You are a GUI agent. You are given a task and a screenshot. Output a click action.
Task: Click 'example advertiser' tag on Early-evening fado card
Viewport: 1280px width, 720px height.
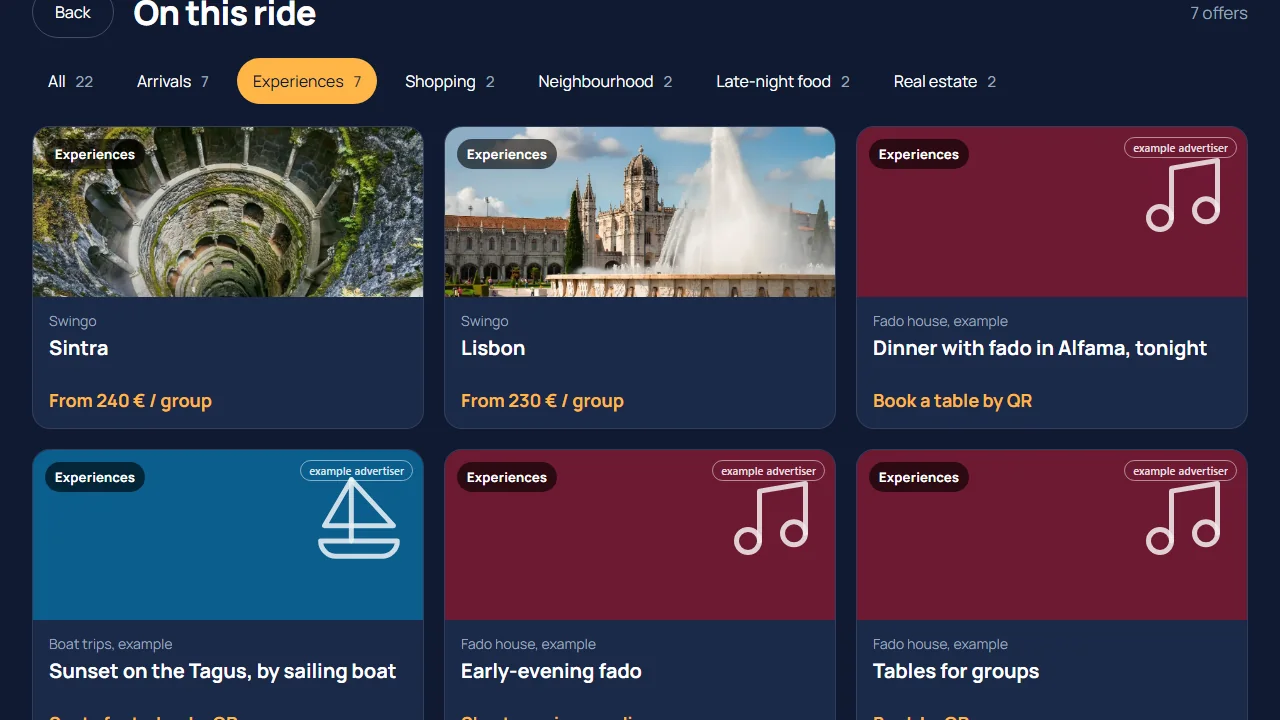tap(768, 471)
